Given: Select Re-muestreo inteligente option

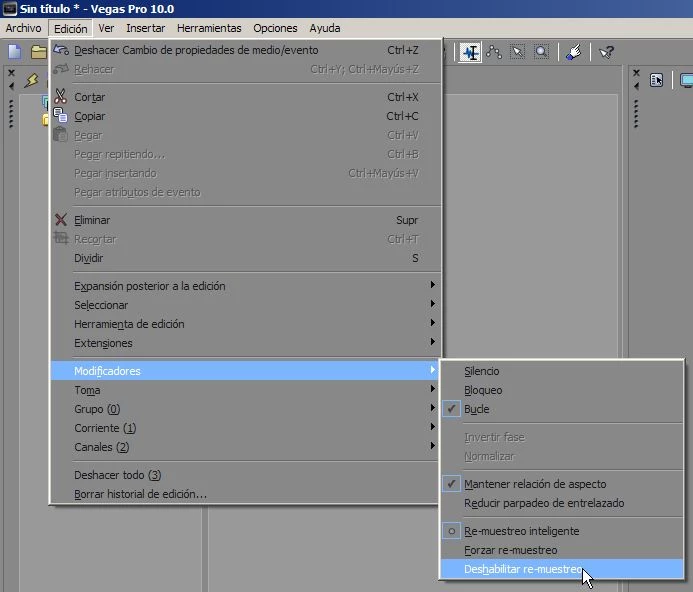Looking at the screenshot, I should (562, 531).
